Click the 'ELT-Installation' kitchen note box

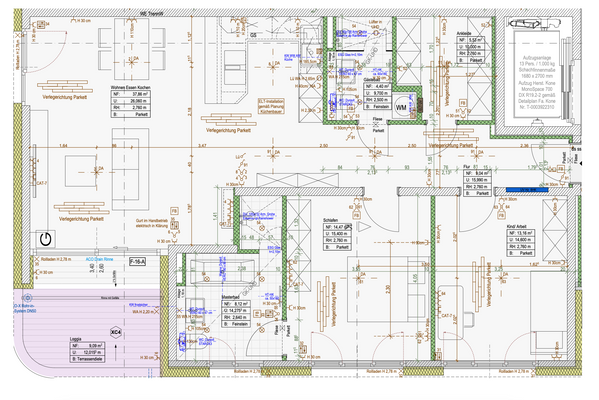[x=272, y=106]
